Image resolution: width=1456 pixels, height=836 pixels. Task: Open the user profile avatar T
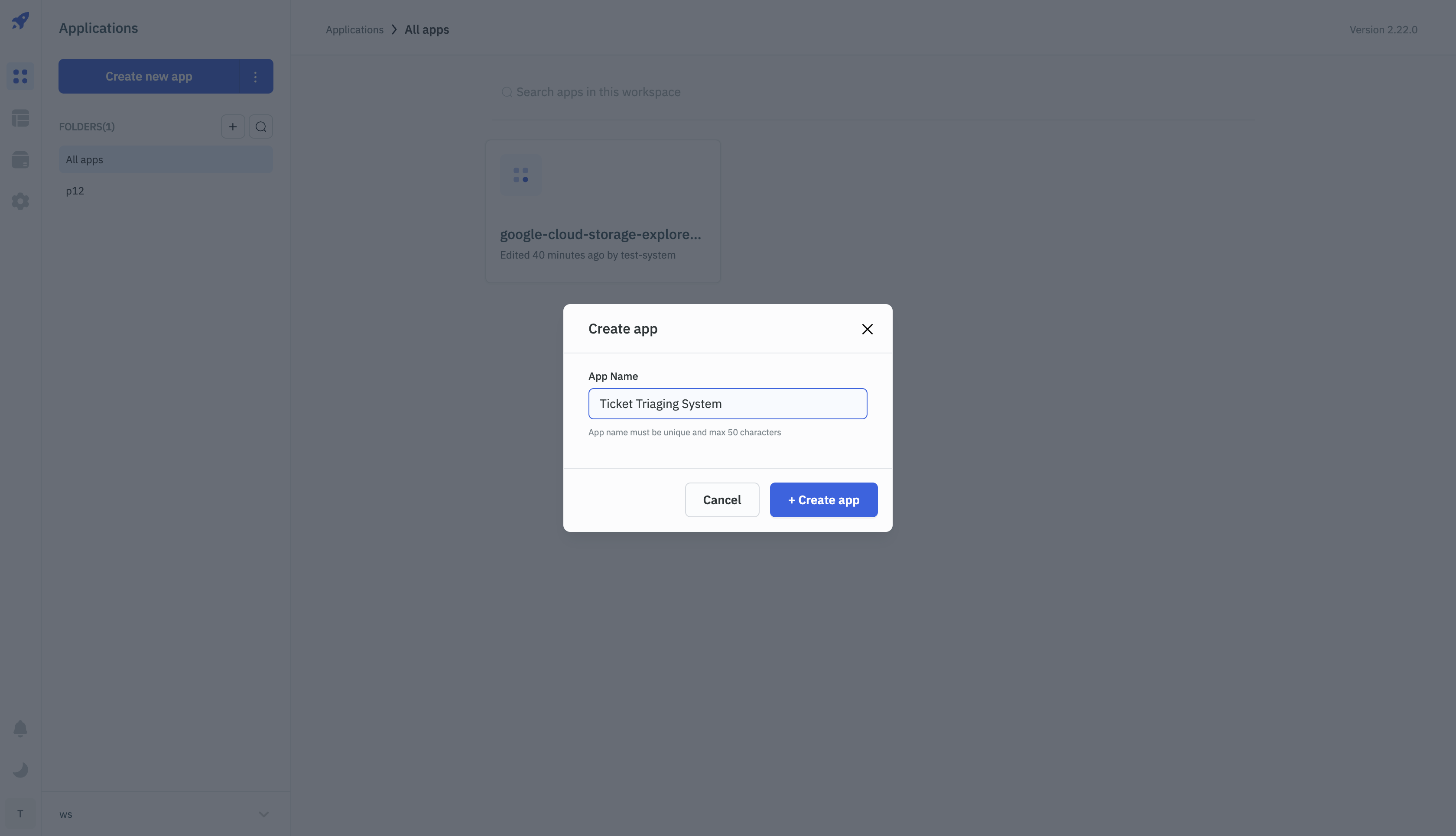click(20, 813)
